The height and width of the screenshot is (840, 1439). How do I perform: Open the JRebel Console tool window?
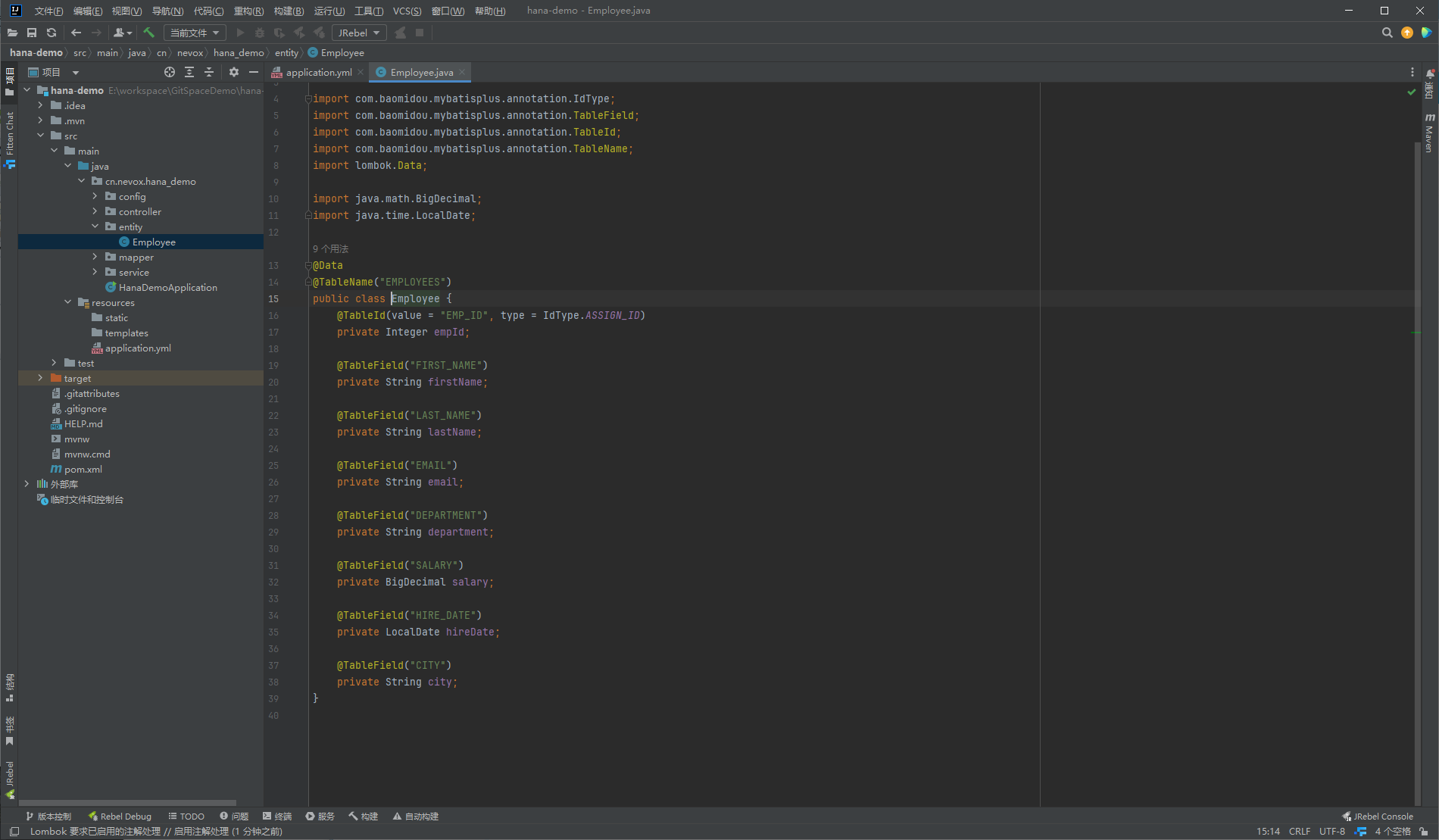(1378, 817)
